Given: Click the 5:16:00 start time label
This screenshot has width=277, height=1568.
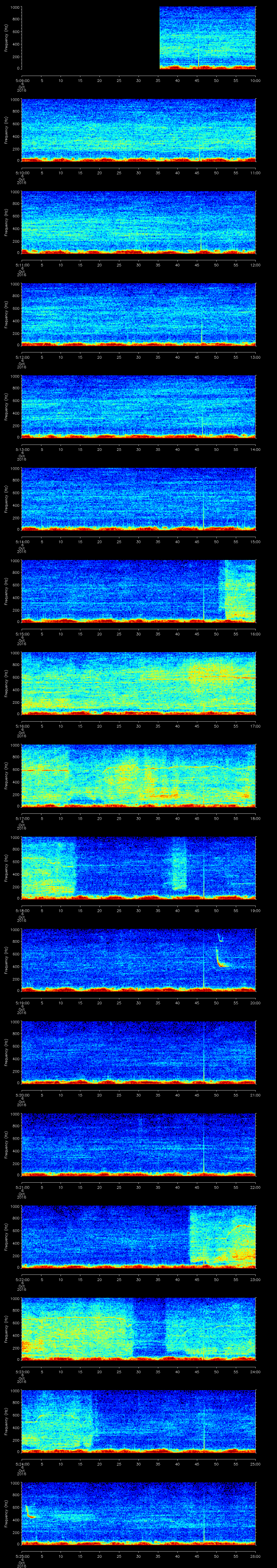Looking at the screenshot, I should coord(22,726).
